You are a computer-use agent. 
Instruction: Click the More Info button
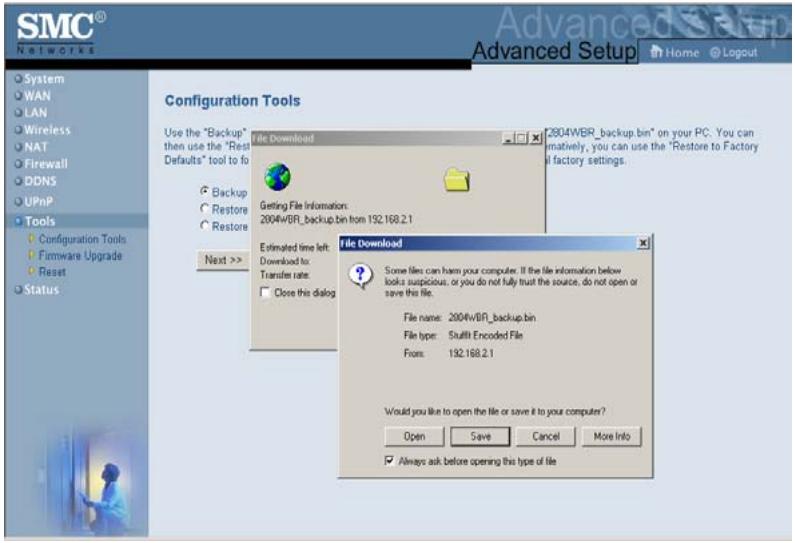(611, 436)
